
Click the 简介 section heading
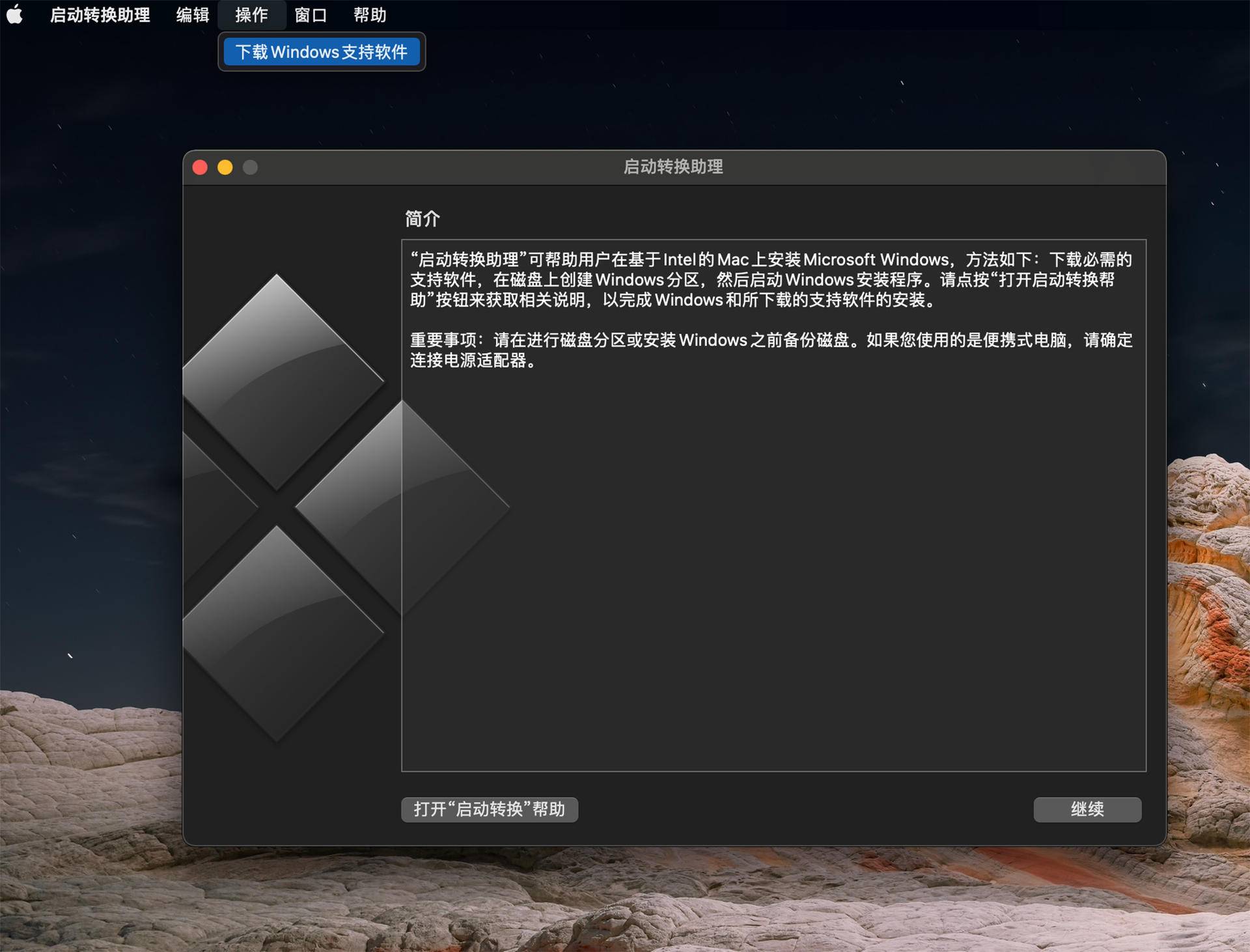point(422,219)
